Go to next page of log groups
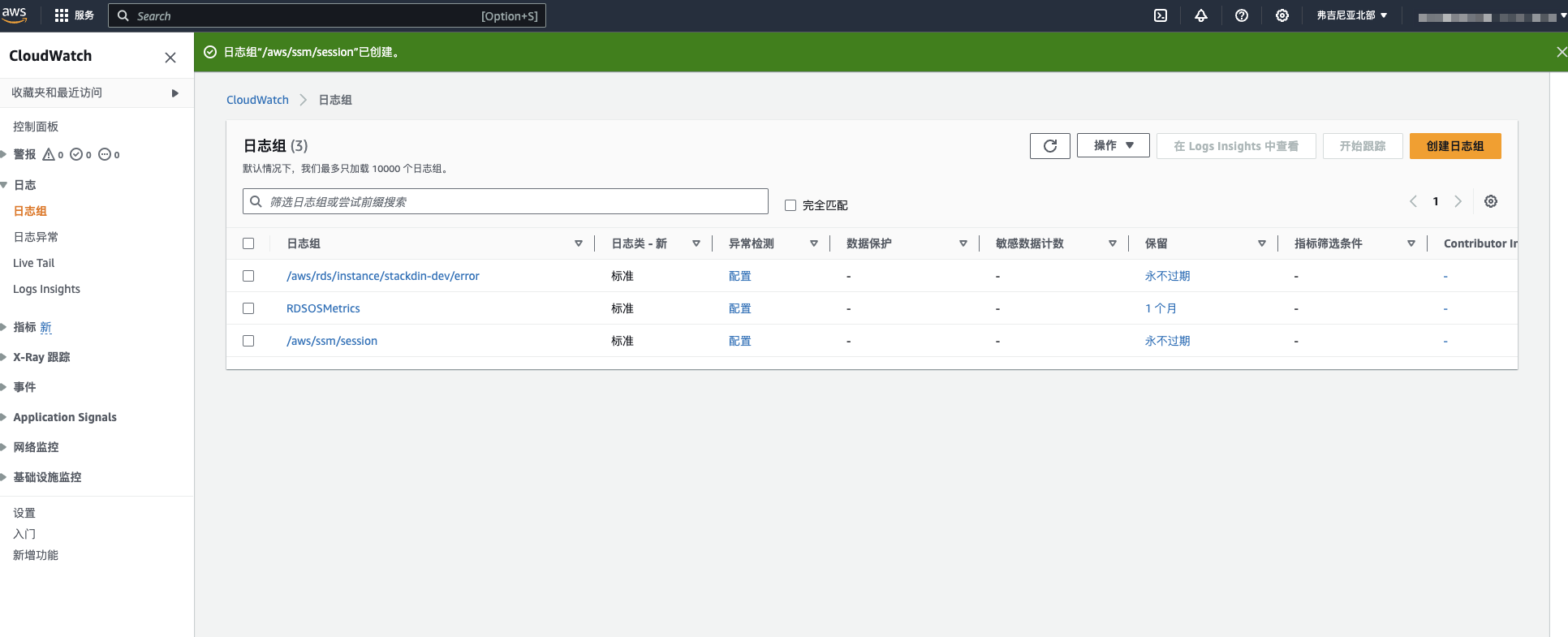Screen dimensions: 1568x637 [x=1458, y=201]
